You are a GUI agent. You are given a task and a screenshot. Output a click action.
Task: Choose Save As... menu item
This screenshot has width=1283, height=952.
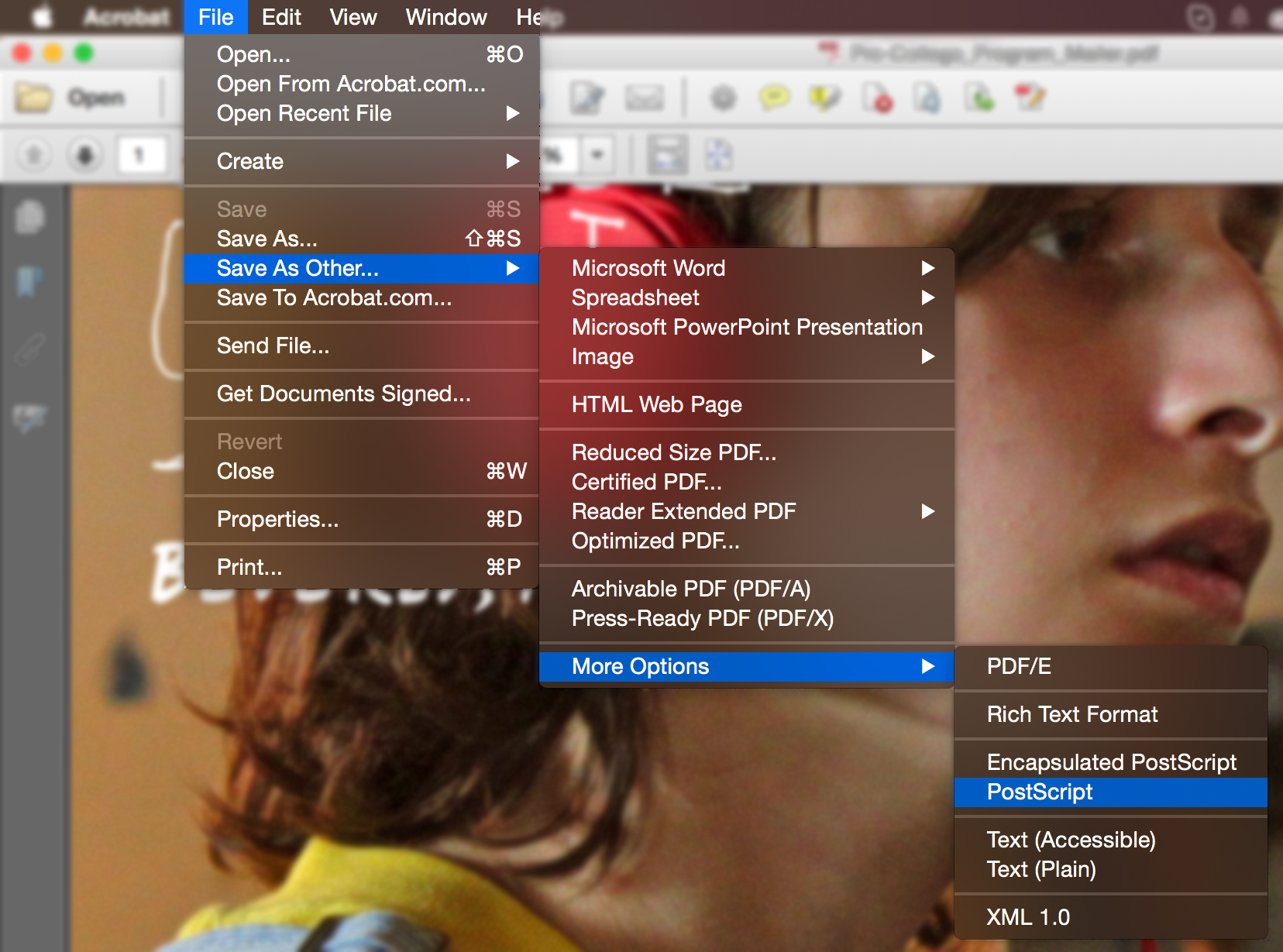coord(362,239)
